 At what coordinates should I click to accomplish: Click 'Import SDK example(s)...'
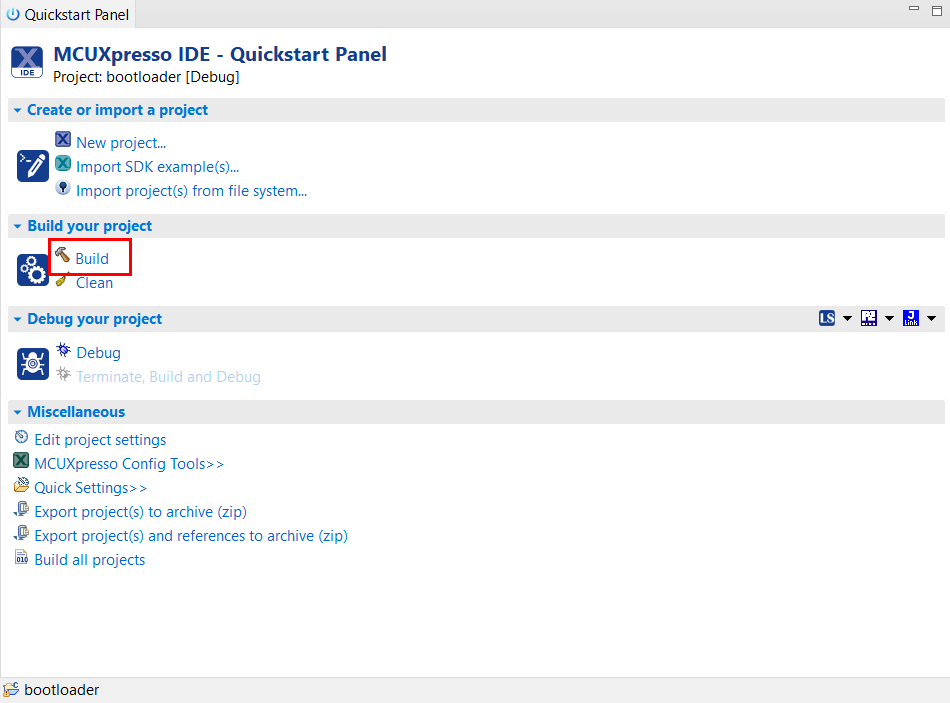click(x=157, y=167)
